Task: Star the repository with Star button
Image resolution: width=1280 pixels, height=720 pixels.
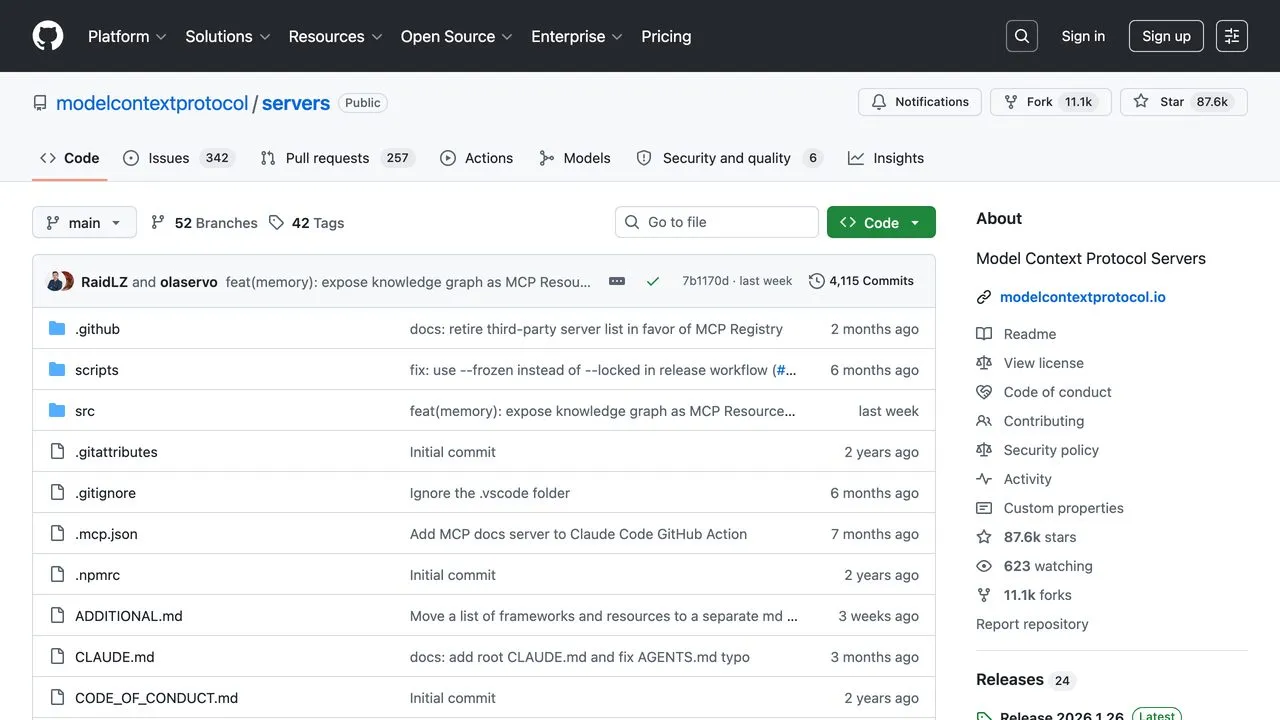Action: tap(1184, 102)
